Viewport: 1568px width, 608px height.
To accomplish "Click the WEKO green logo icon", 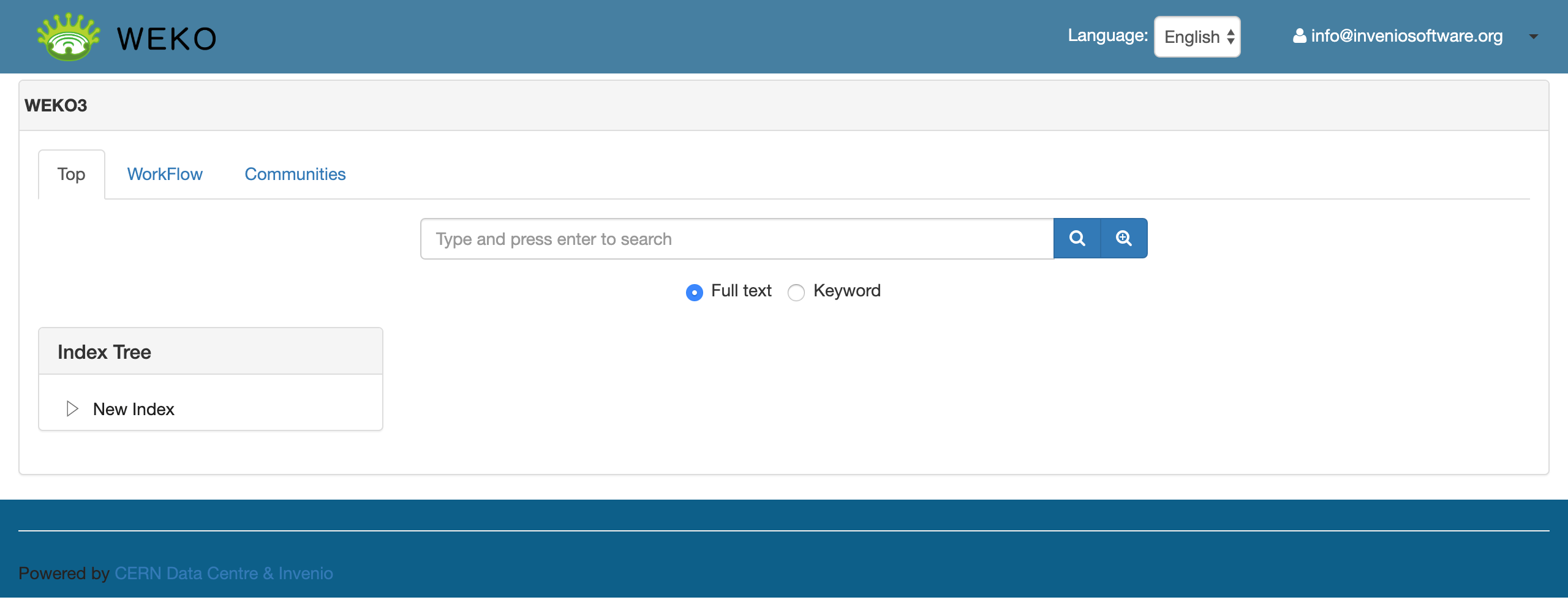I will (x=68, y=37).
